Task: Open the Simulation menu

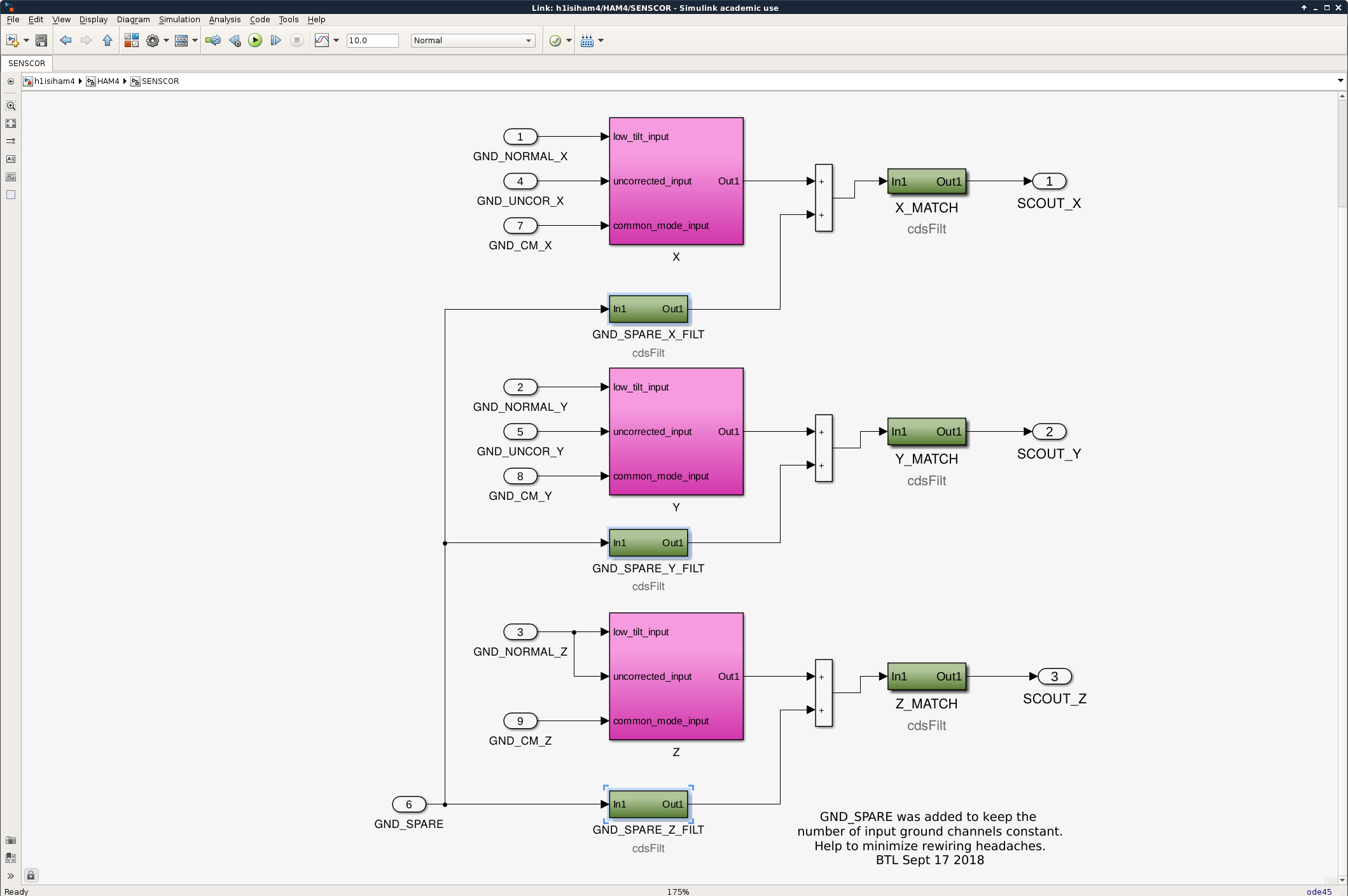Action: click(179, 20)
